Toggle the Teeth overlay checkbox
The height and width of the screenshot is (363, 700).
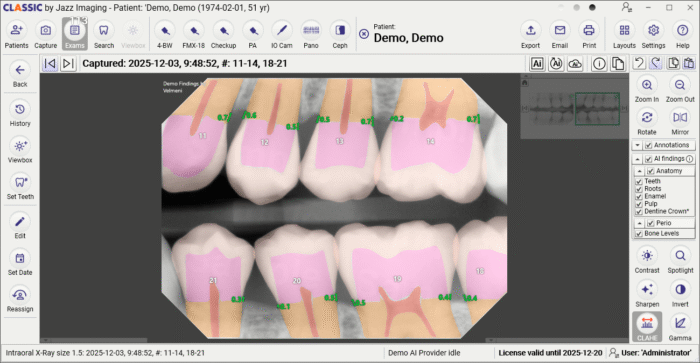(638, 181)
